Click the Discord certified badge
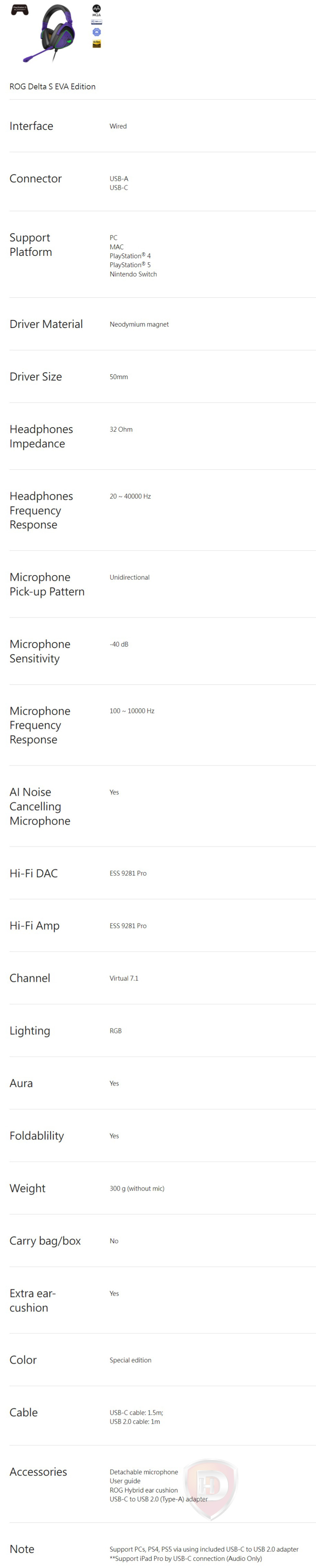 [x=96, y=32]
